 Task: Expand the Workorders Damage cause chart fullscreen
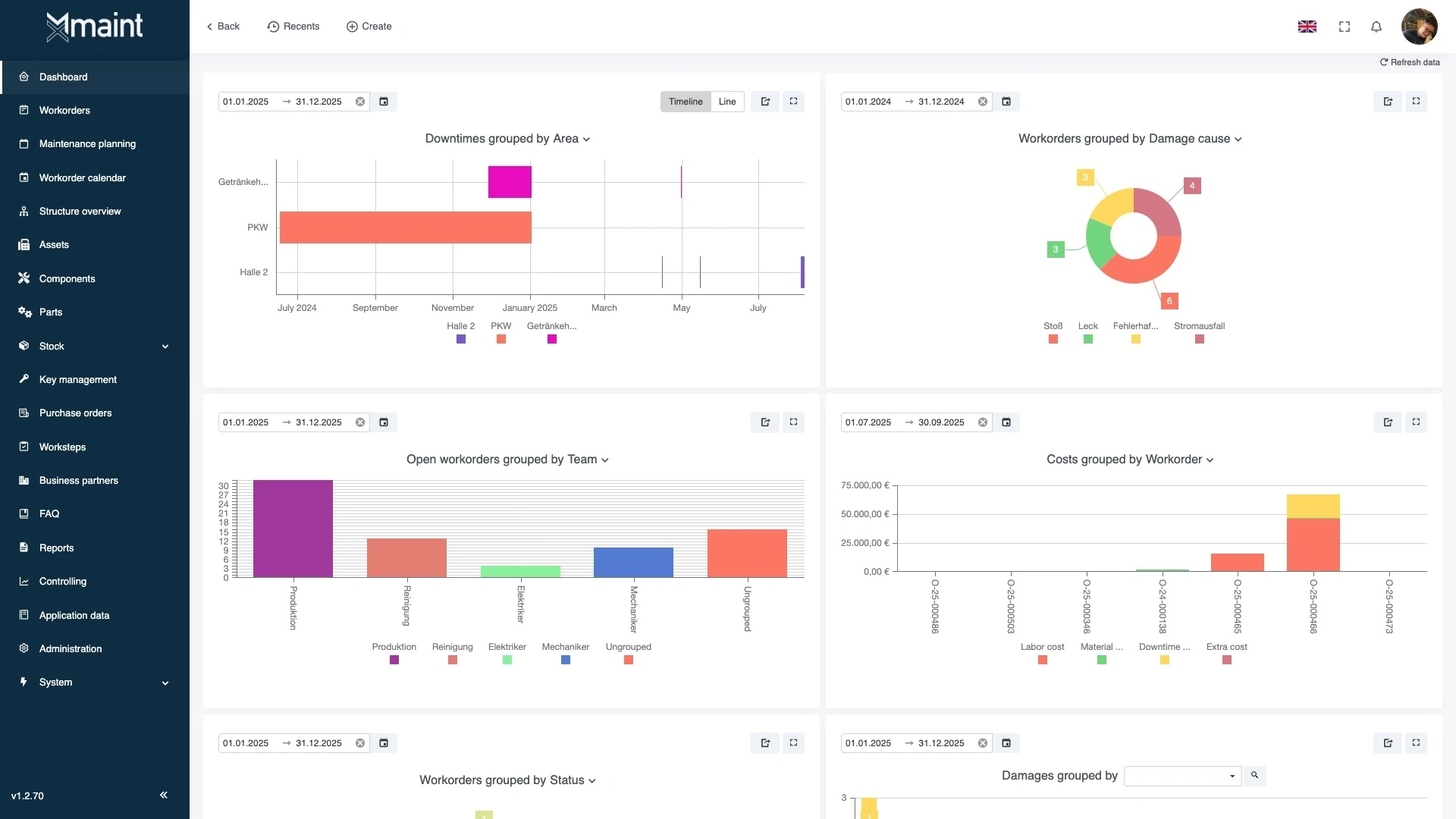1416,102
